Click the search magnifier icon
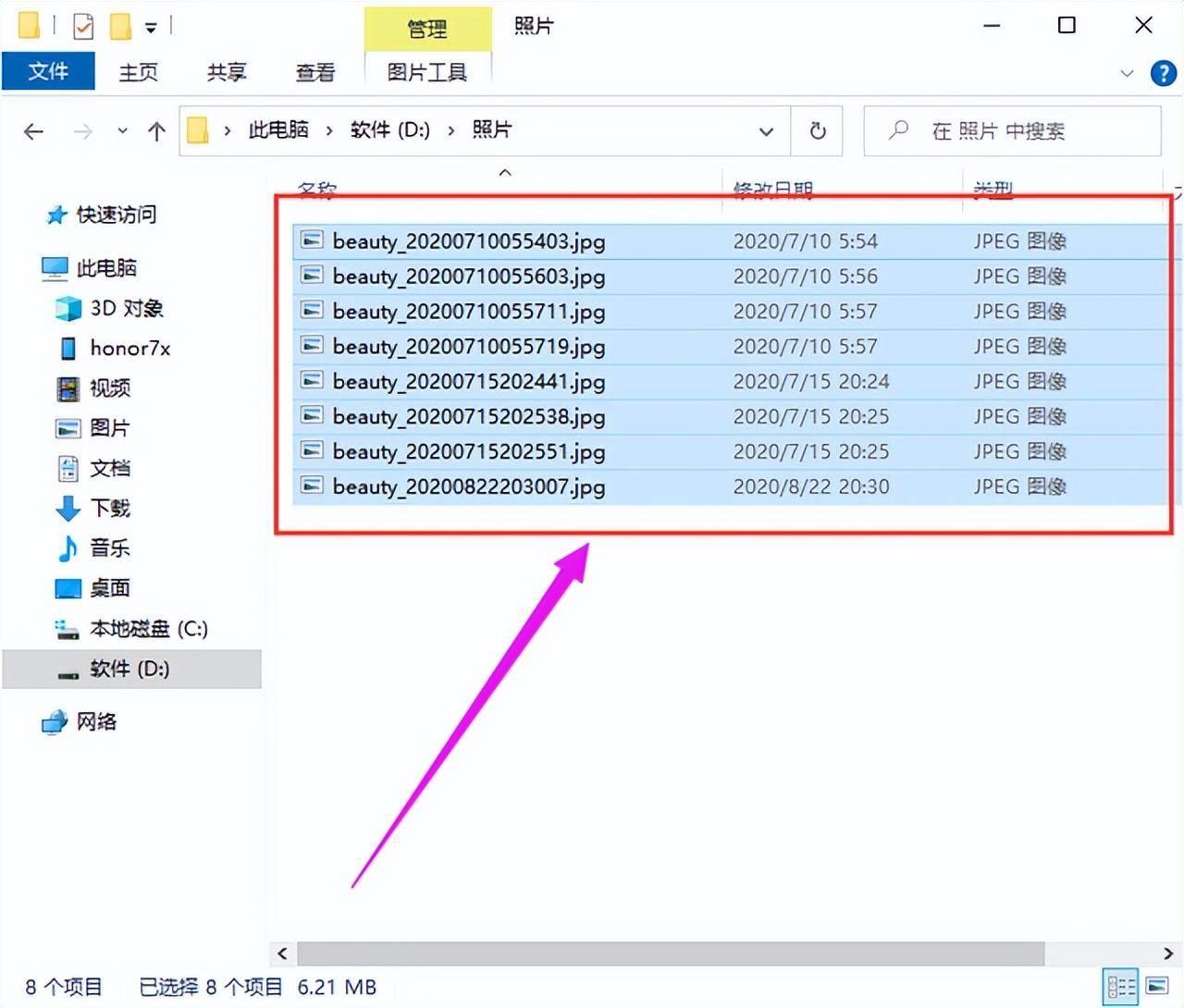Image resolution: width=1184 pixels, height=1008 pixels. (898, 130)
